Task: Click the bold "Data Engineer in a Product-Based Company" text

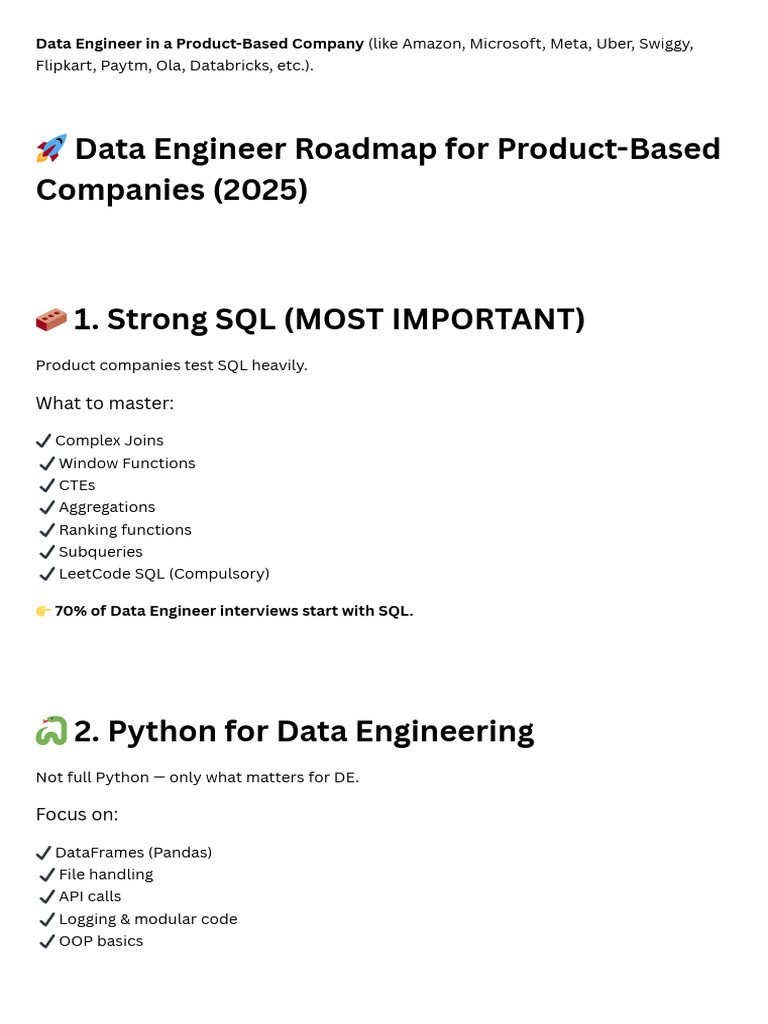Action: (x=200, y=44)
